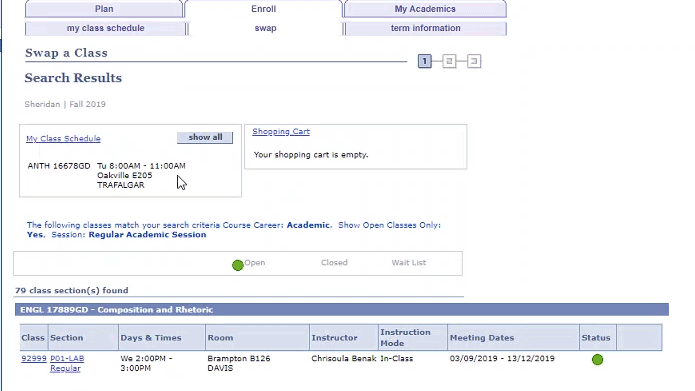695x391 pixels.
Task: Click the Class column header
Action: pyautogui.click(x=33, y=337)
